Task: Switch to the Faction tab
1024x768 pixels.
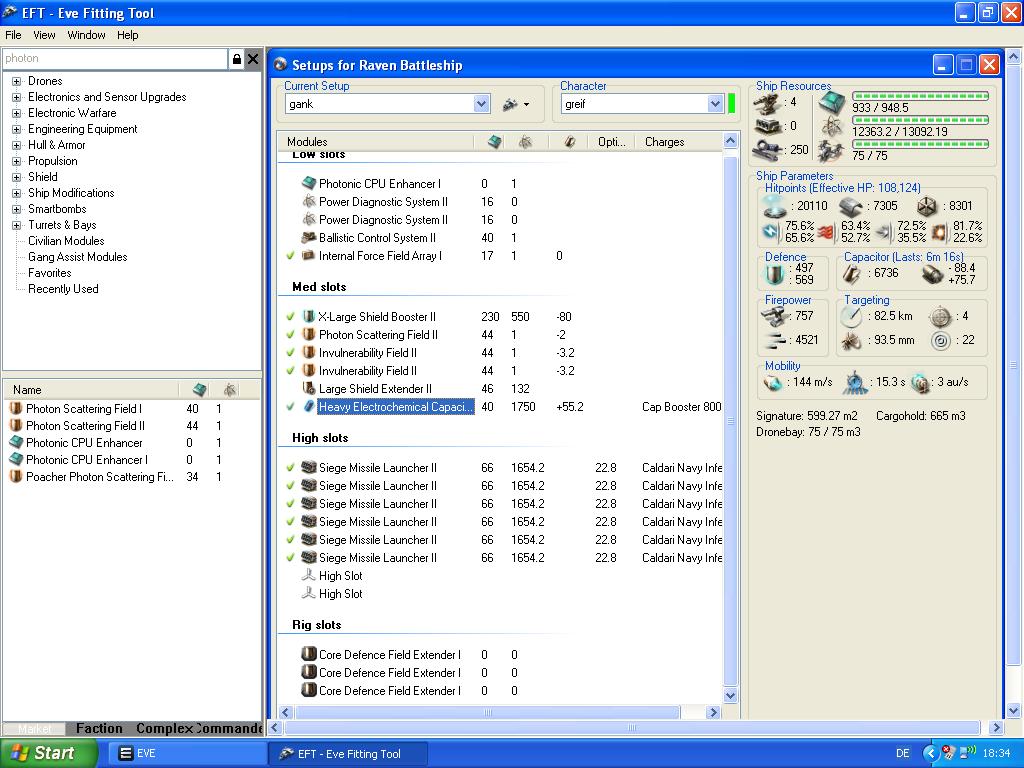Action: (99, 728)
